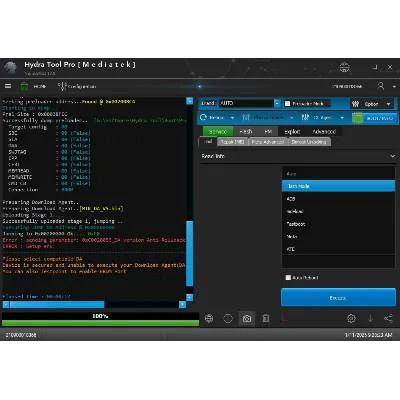The height and width of the screenshot is (400, 400).
Task: Select ATC in the mode list
Action: 338,249
